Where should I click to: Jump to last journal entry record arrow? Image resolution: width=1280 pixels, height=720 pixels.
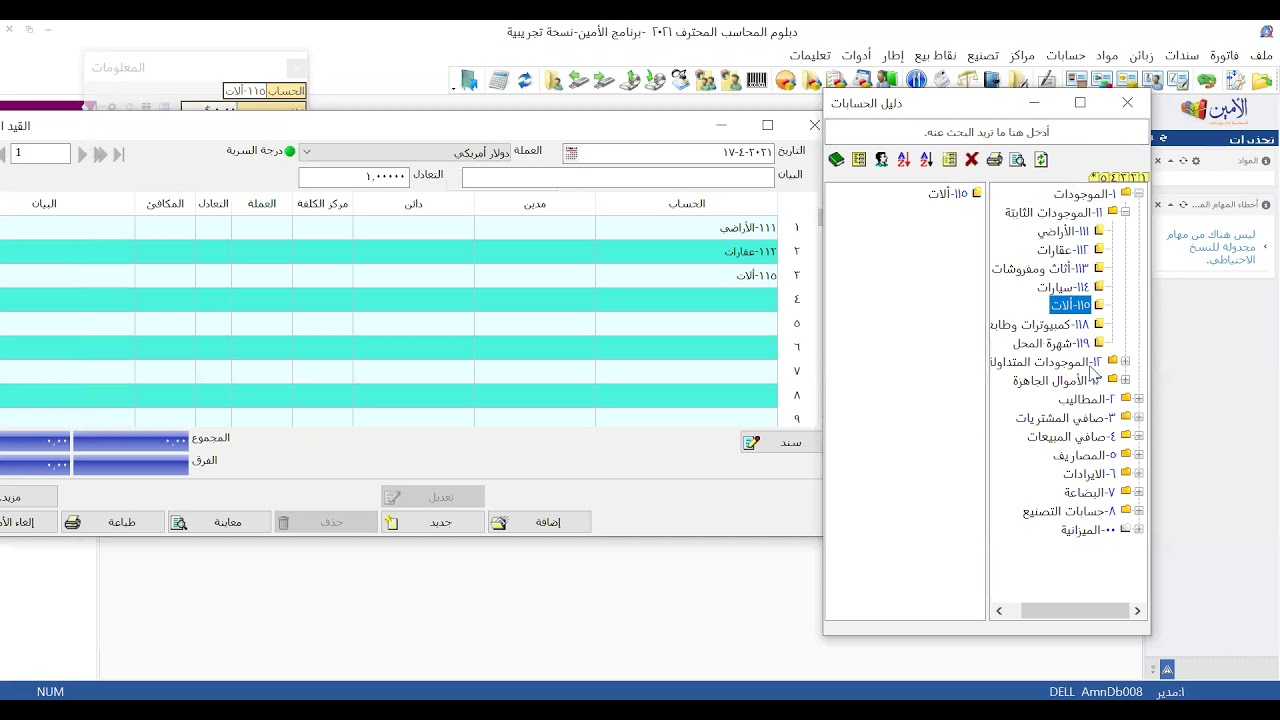click(x=118, y=154)
